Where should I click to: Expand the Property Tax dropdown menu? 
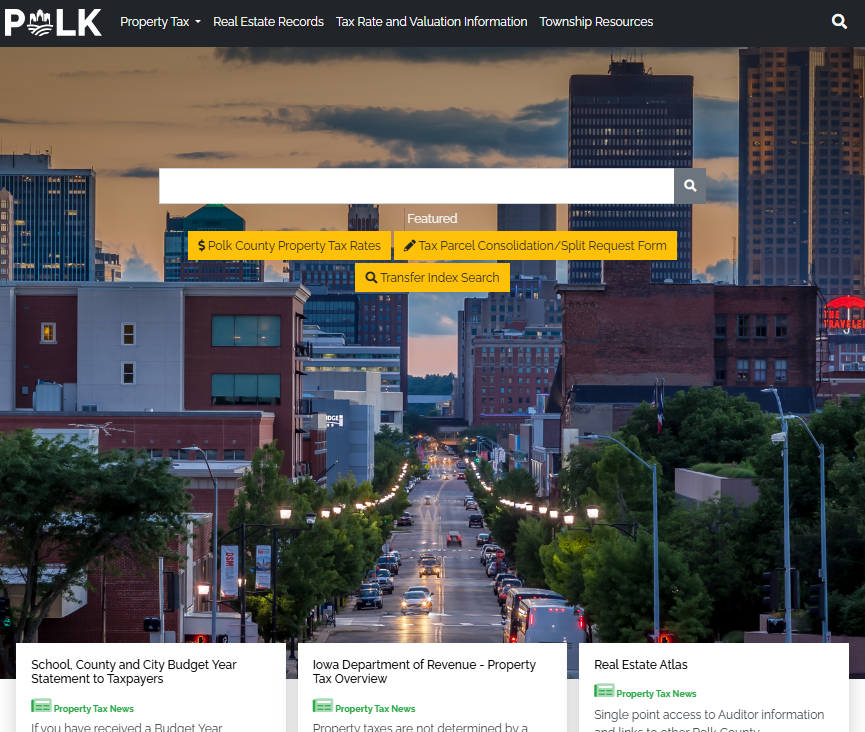tap(160, 22)
